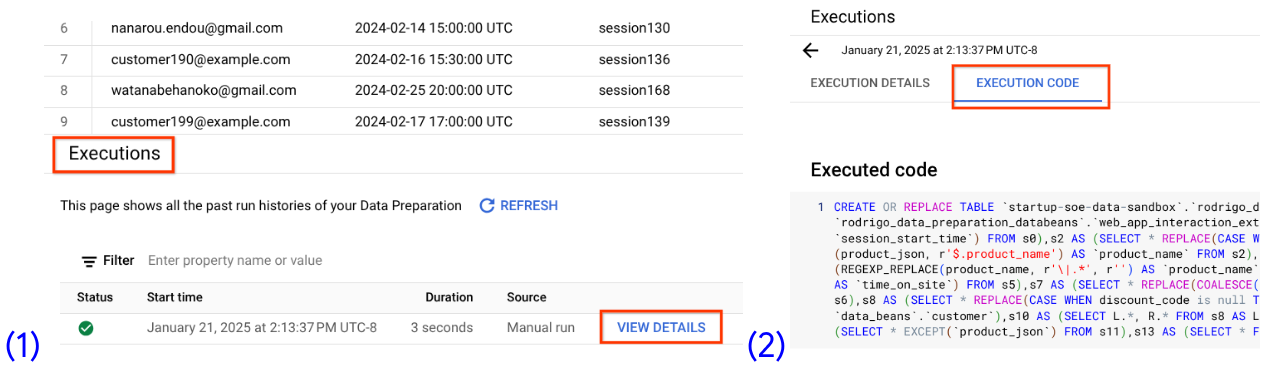
Task: Switch to the Execution Details tab
Action: click(870, 83)
